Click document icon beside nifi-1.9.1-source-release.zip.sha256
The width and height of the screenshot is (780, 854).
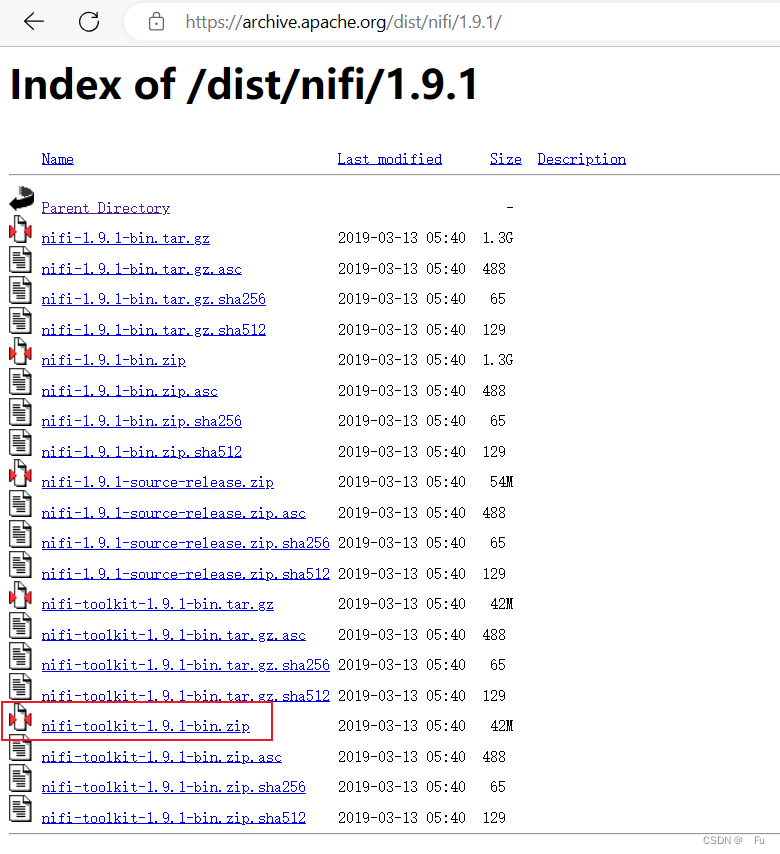pos(20,534)
